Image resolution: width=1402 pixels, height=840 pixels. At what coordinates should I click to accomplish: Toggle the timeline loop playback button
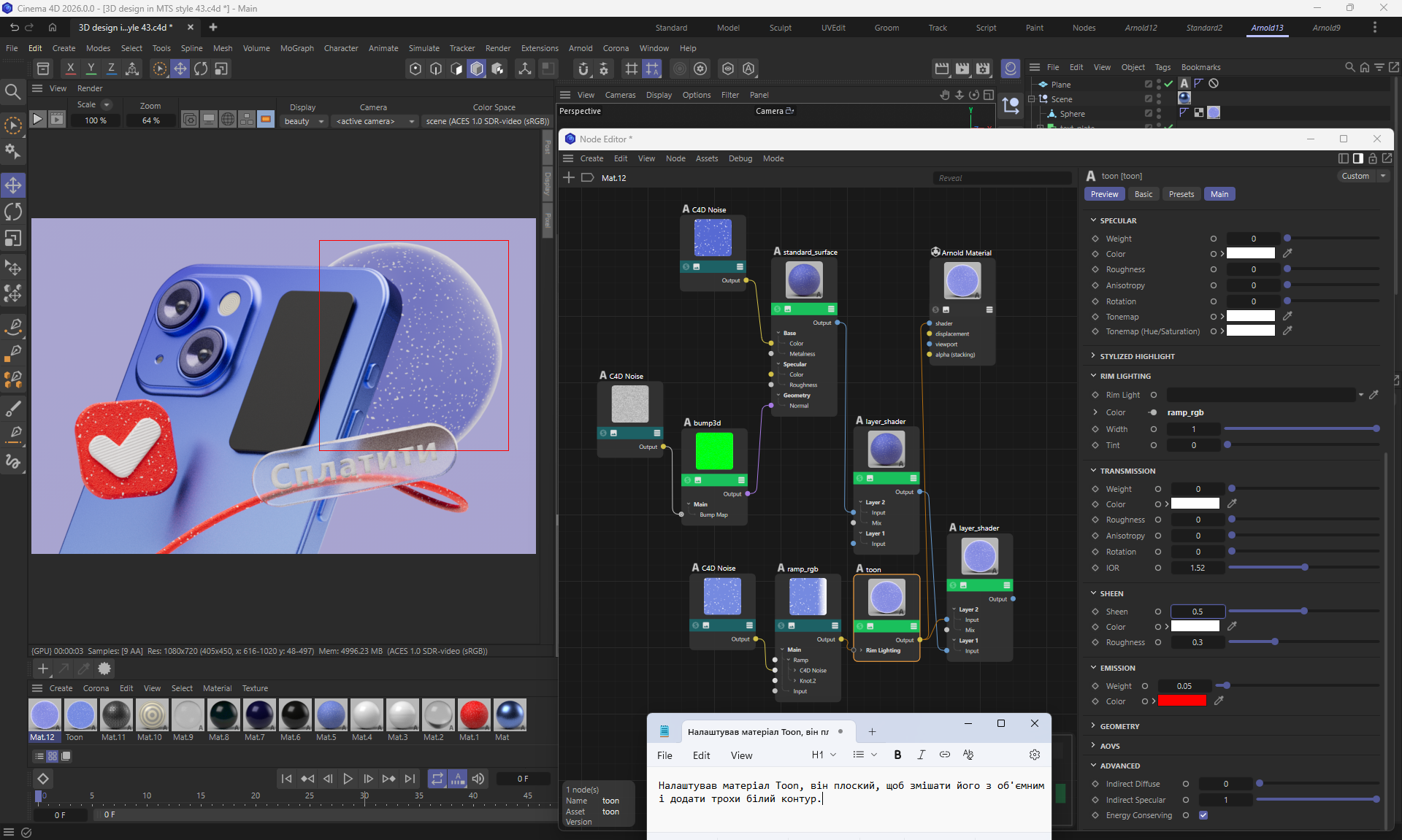pyautogui.click(x=437, y=779)
